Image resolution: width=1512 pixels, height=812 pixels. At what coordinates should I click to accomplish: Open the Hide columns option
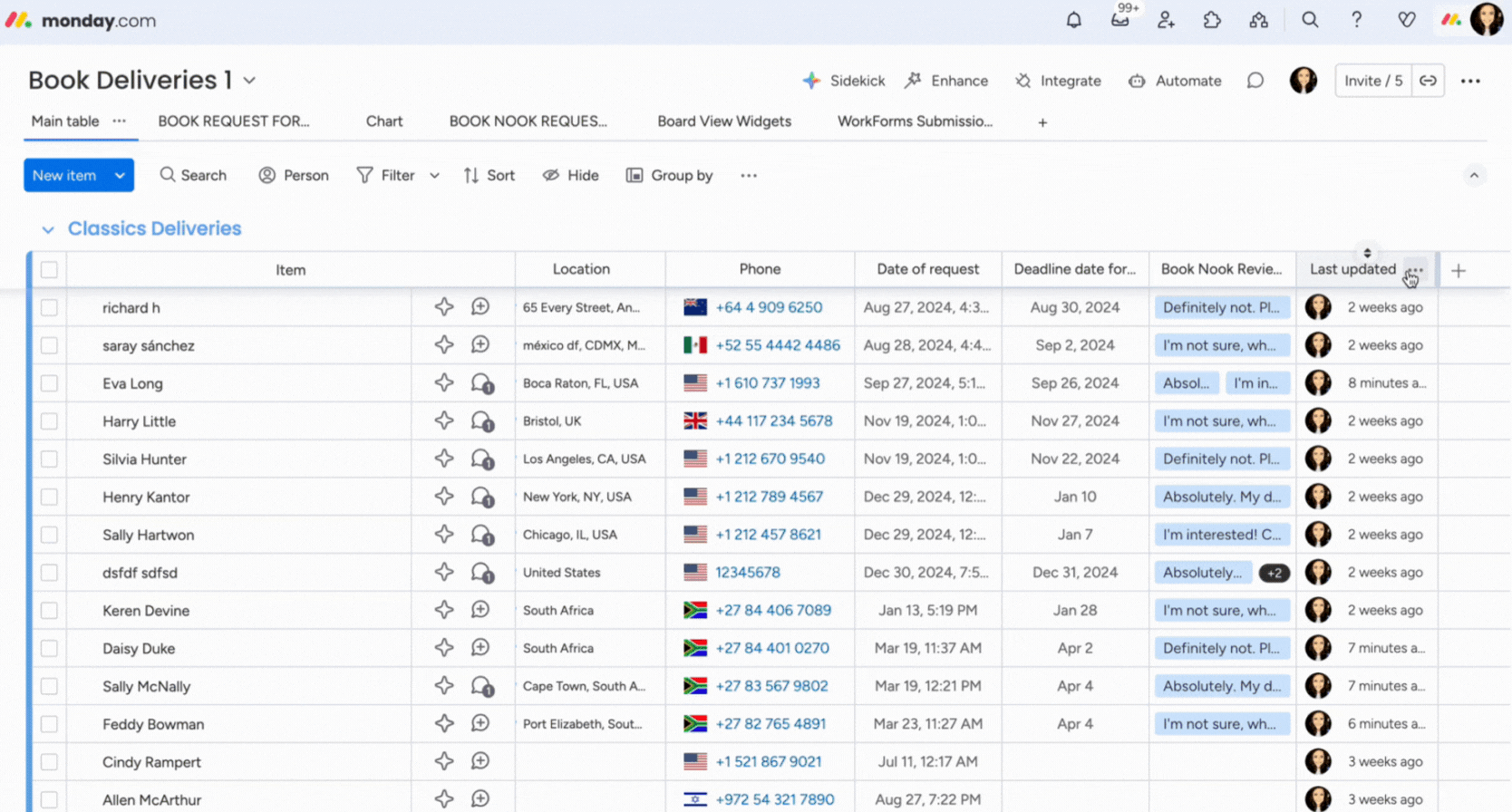point(570,175)
